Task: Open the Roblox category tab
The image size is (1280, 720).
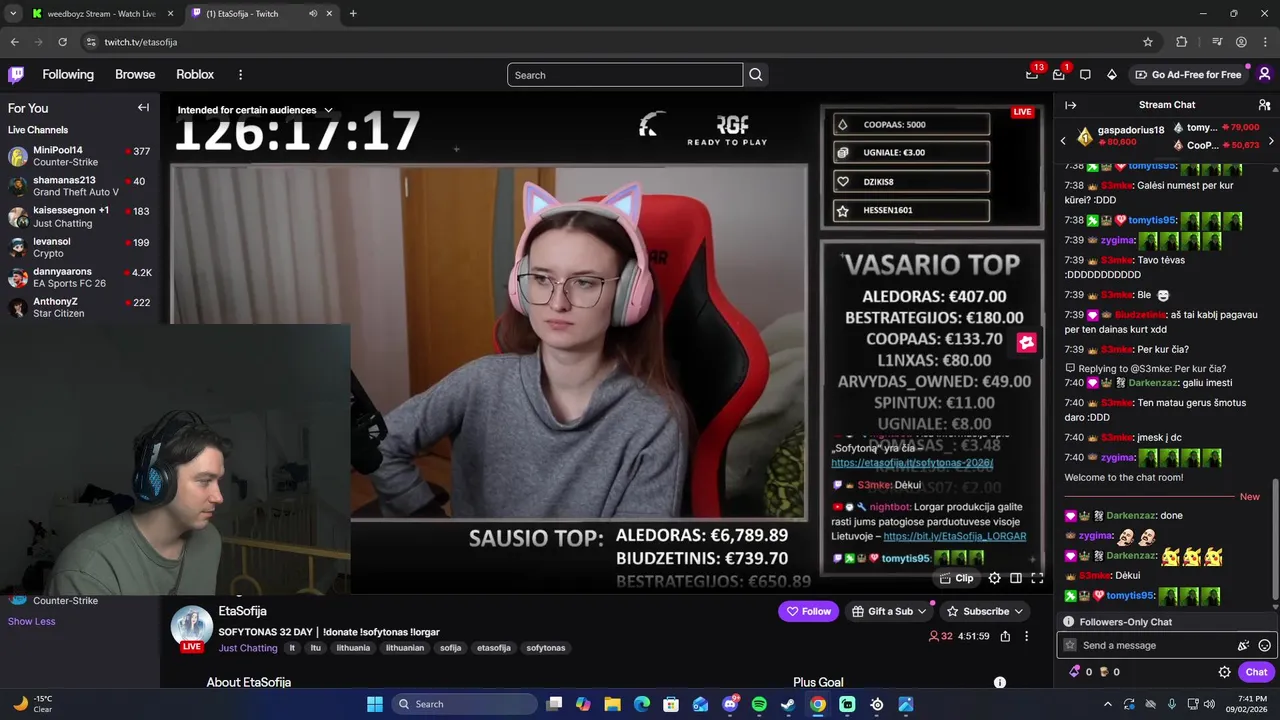Action: [195, 75]
